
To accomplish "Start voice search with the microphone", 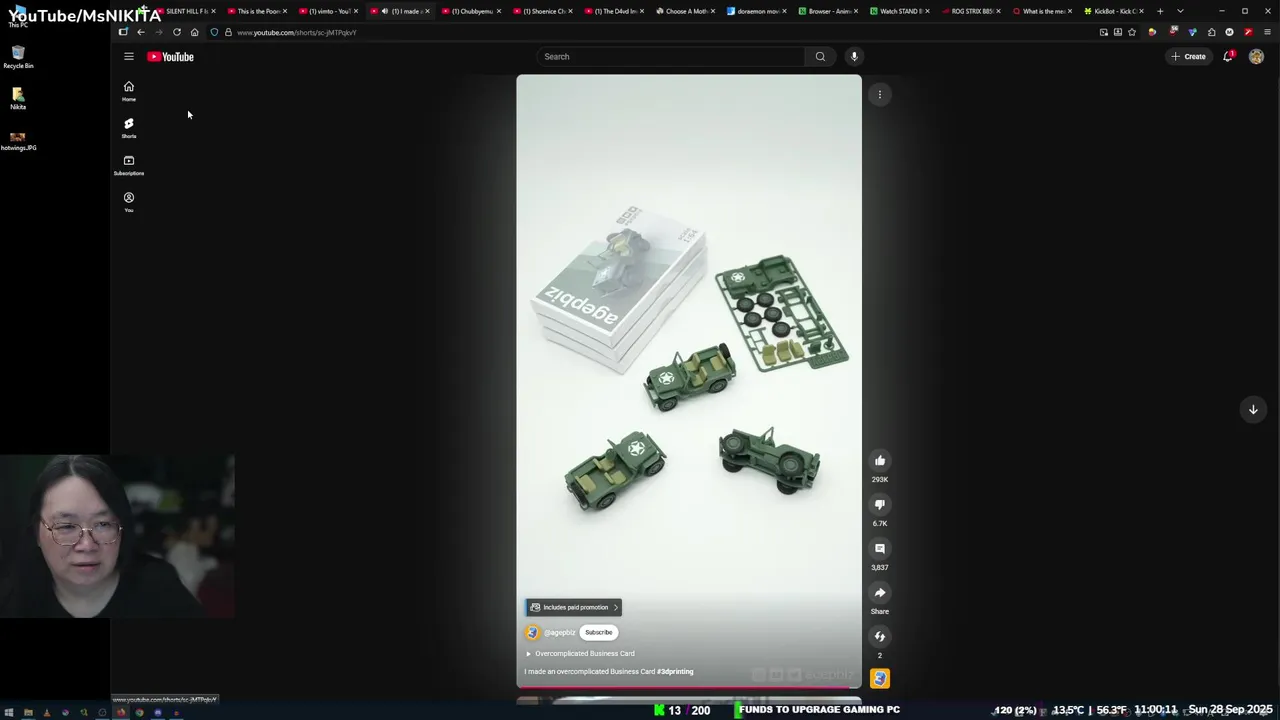I will (854, 57).
